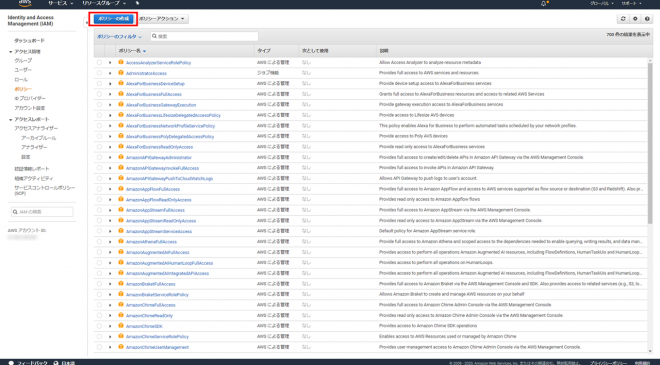Expand the AmazonAppStreamReadOnlyAccess row details
The image size is (660, 365).
pos(110,221)
